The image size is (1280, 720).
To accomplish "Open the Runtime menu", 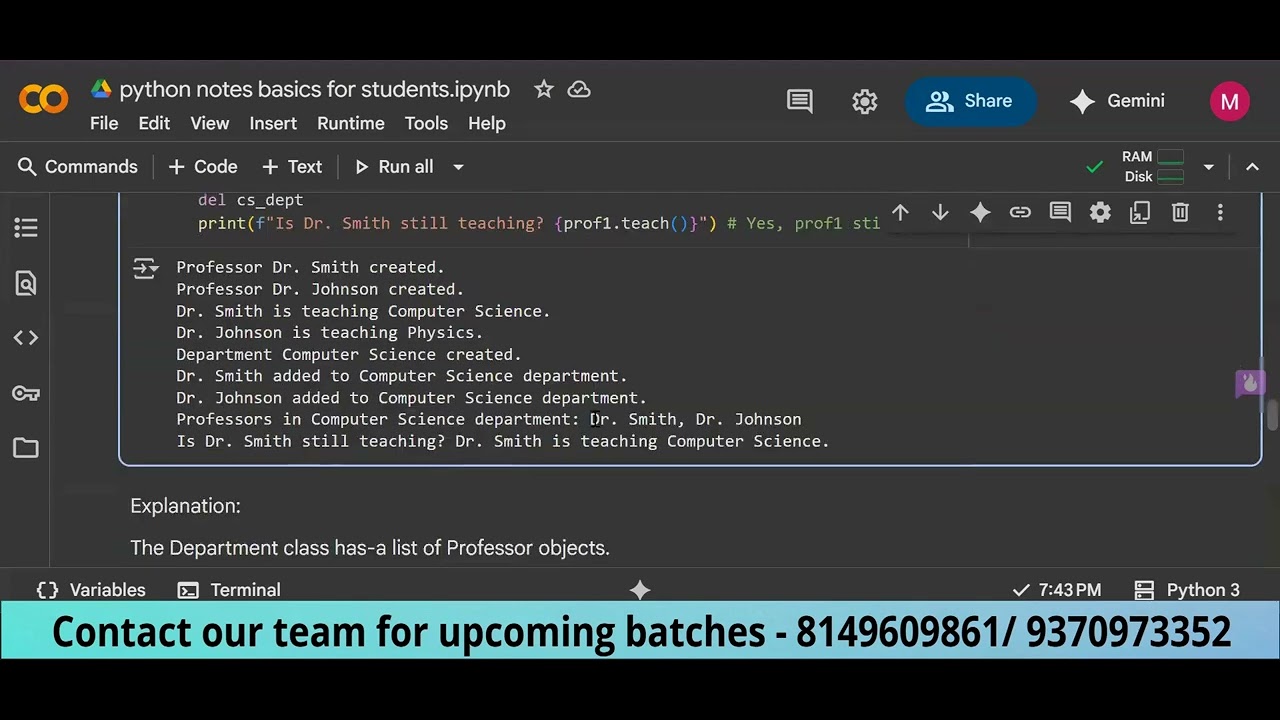I will click(x=351, y=123).
